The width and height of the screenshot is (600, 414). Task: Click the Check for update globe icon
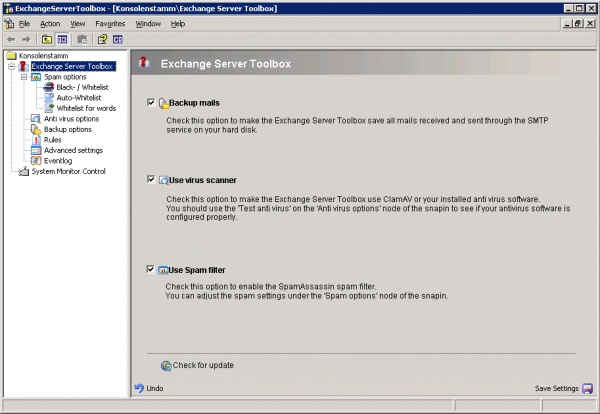coord(166,366)
